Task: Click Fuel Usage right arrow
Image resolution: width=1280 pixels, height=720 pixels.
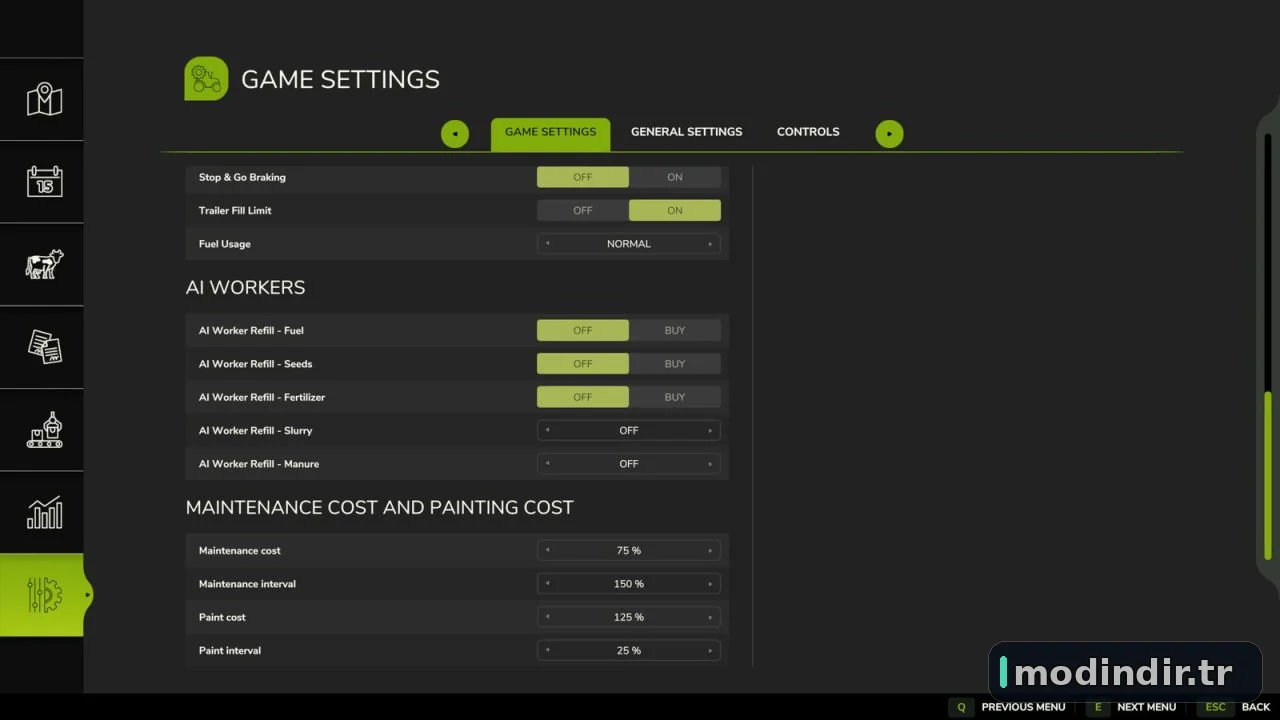Action: 710,244
